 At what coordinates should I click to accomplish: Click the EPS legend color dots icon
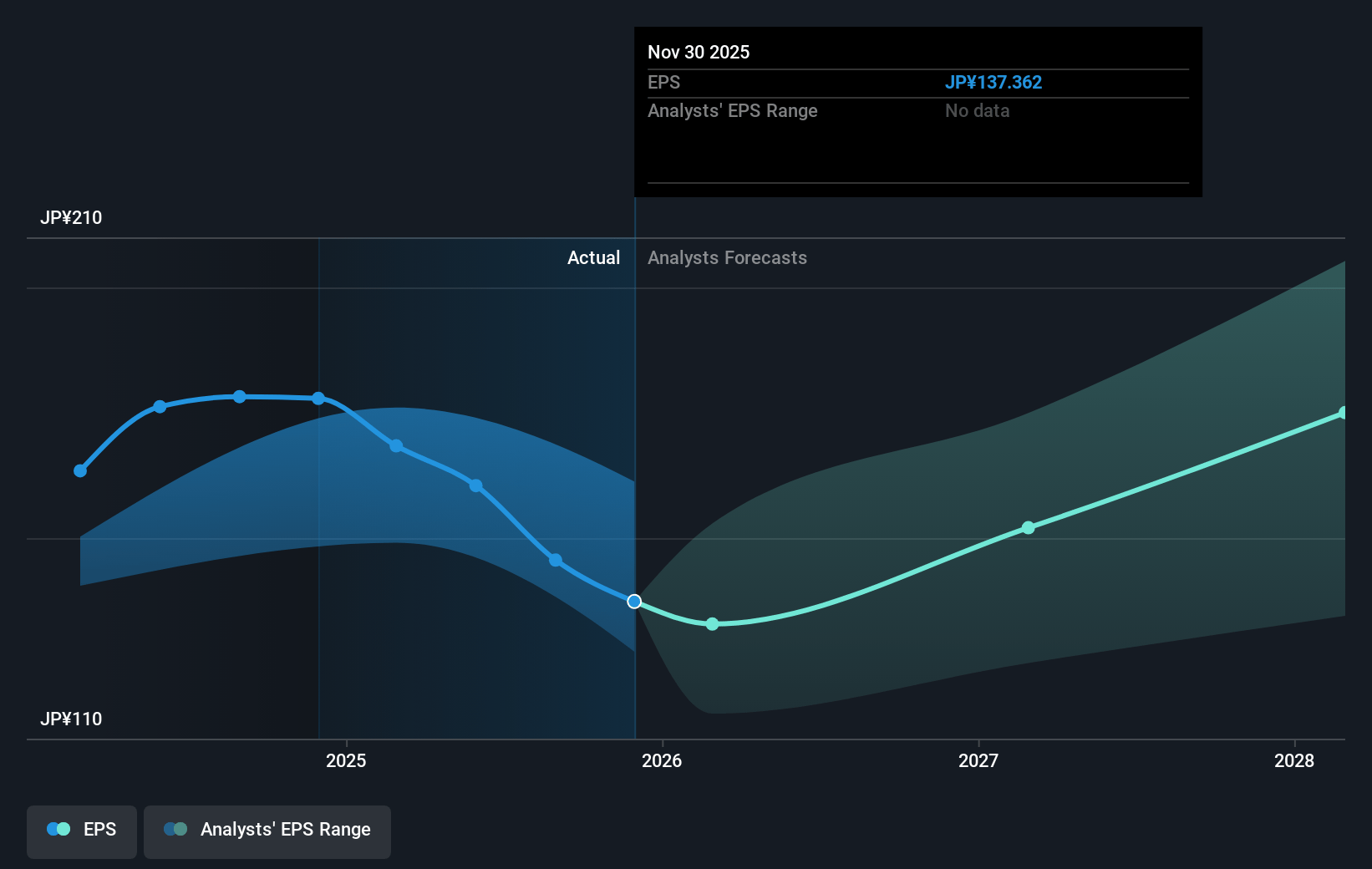58,829
